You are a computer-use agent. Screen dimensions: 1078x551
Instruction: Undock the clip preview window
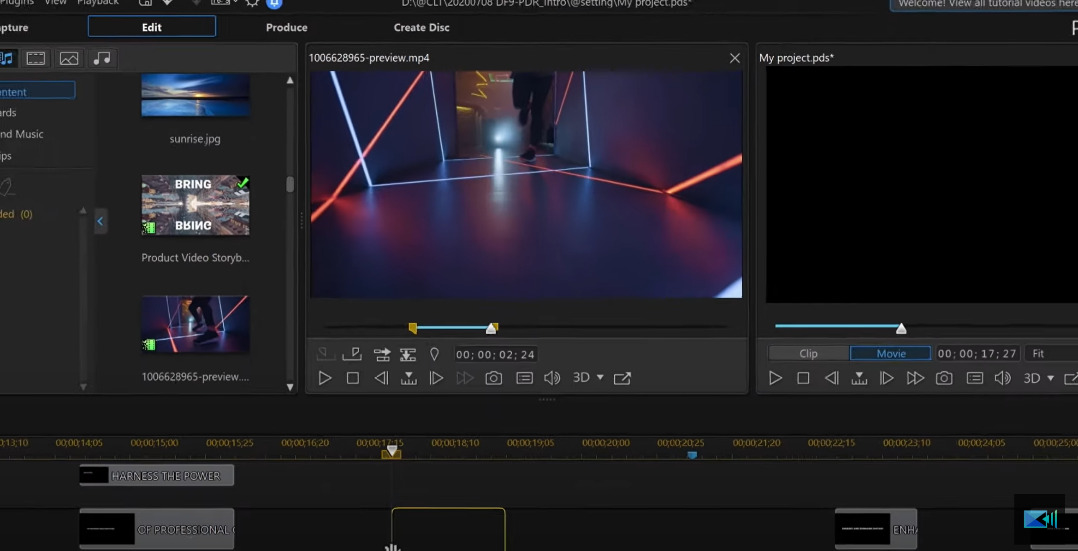622,378
